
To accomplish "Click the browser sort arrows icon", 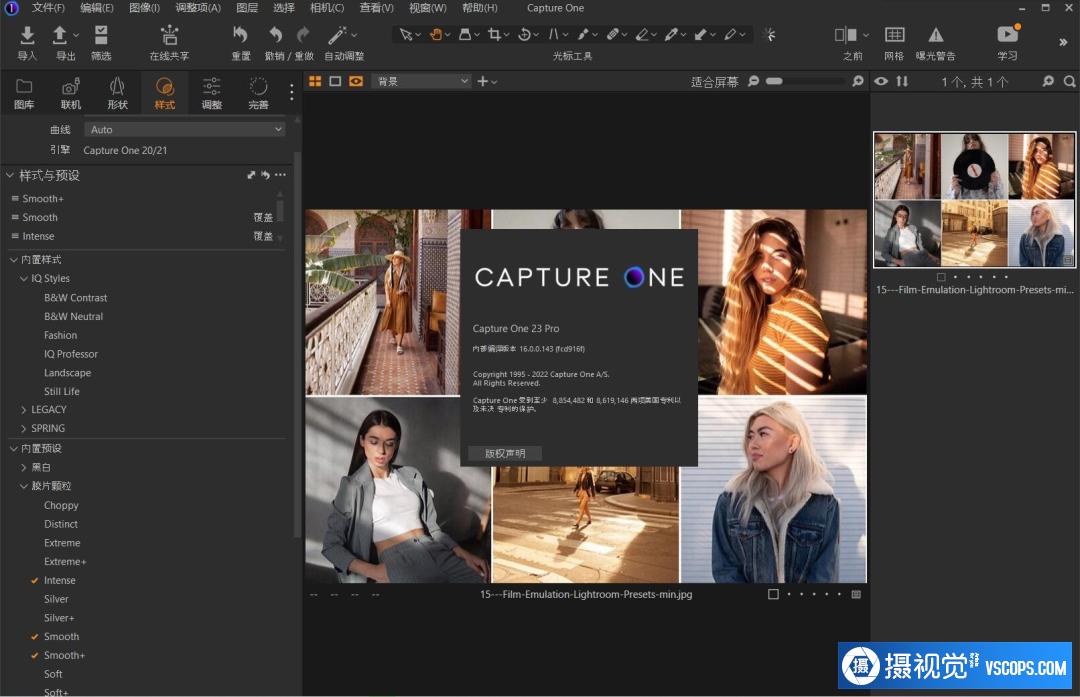I will coord(902,81).
